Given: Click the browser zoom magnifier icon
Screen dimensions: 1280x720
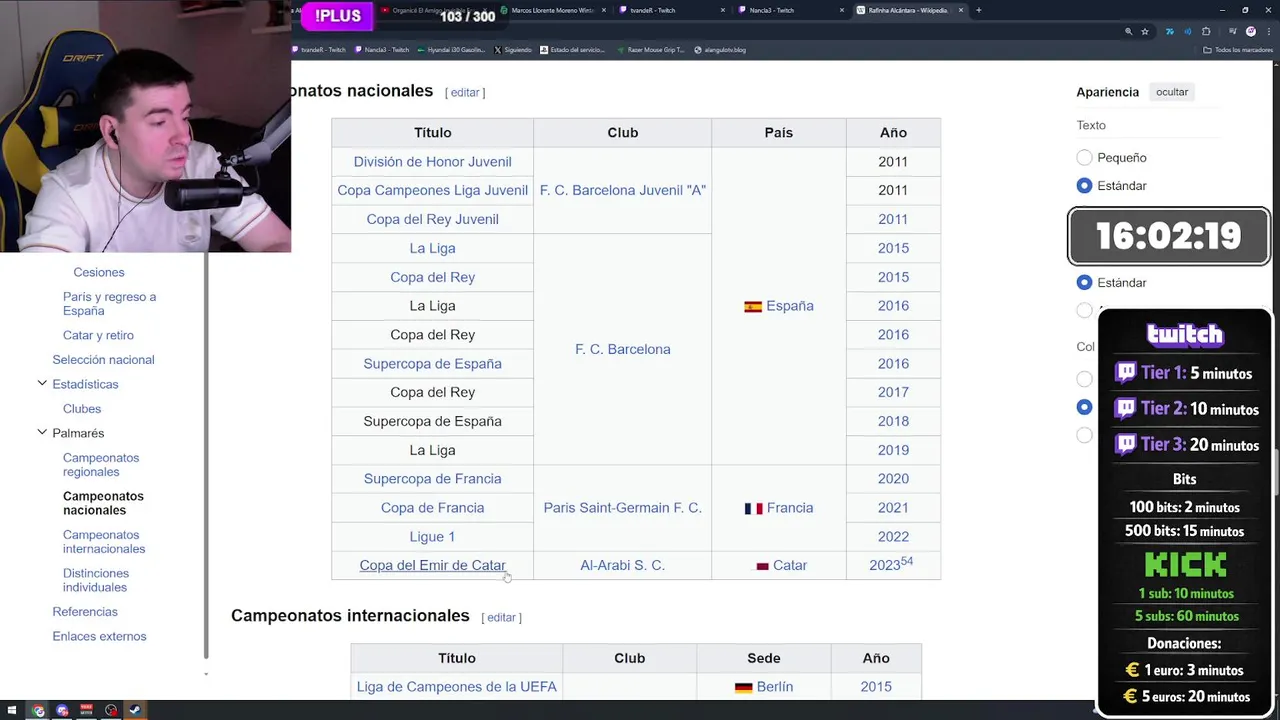Looking at the screenshot, I should (1128, 31).
